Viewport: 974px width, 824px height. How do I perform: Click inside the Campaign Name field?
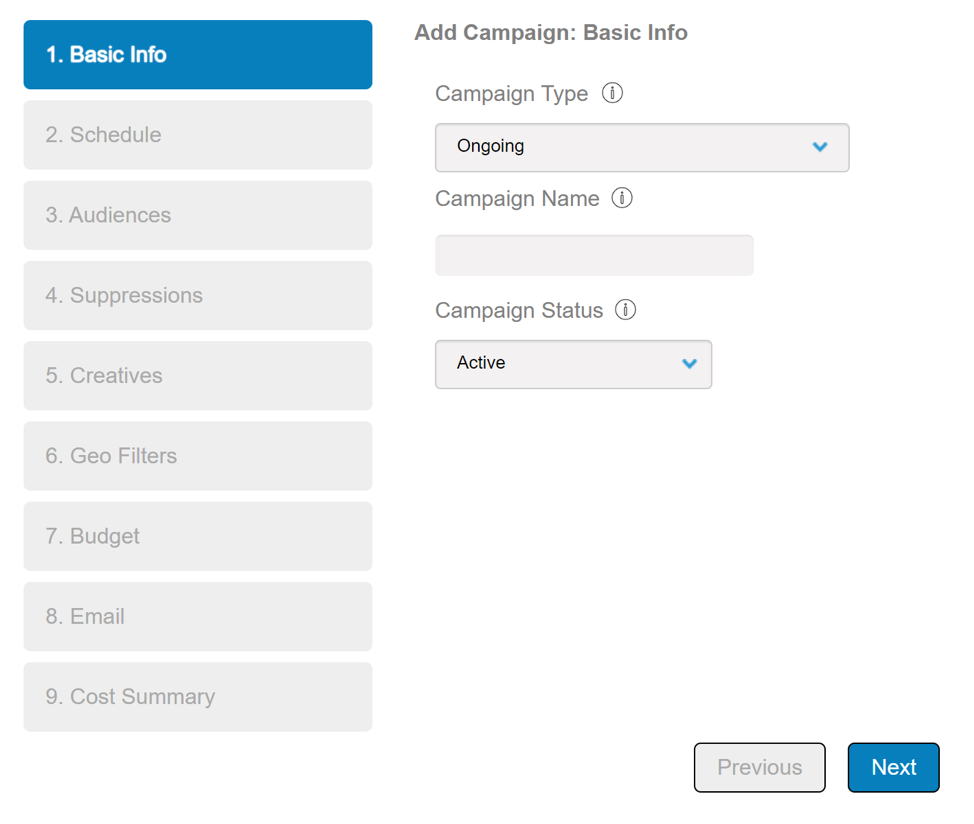pos(593,255)
